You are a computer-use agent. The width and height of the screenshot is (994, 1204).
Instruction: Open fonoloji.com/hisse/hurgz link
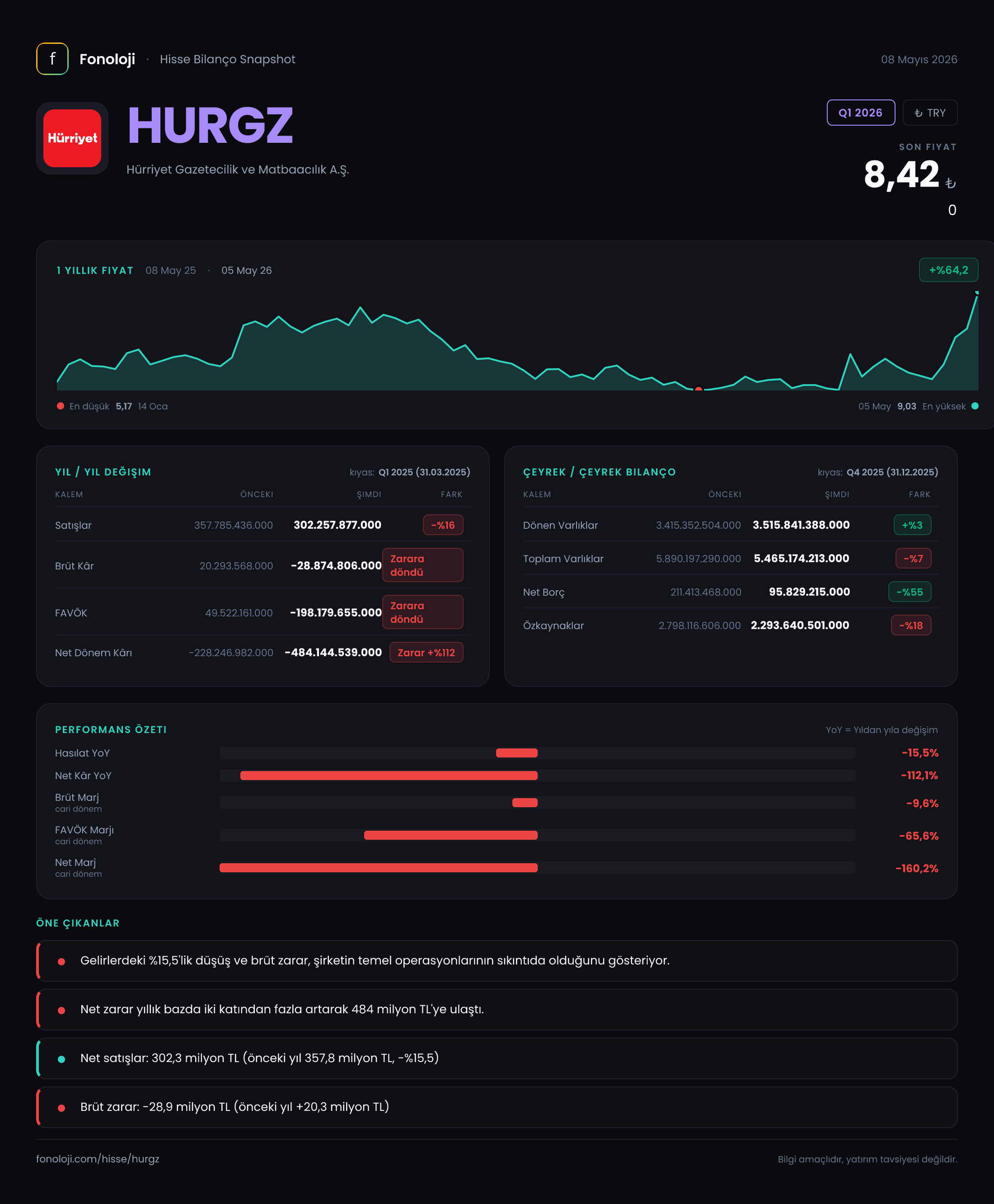(x=98, y=1159)
